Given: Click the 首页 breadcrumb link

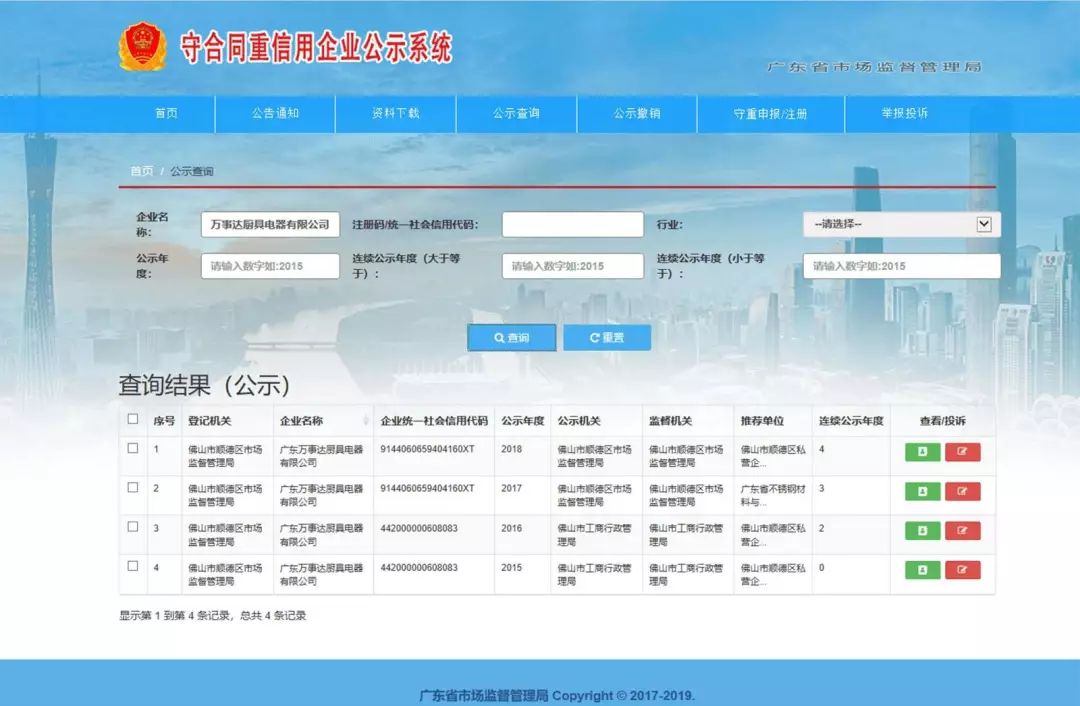Looking at the screenshot, I should [142, 171].
